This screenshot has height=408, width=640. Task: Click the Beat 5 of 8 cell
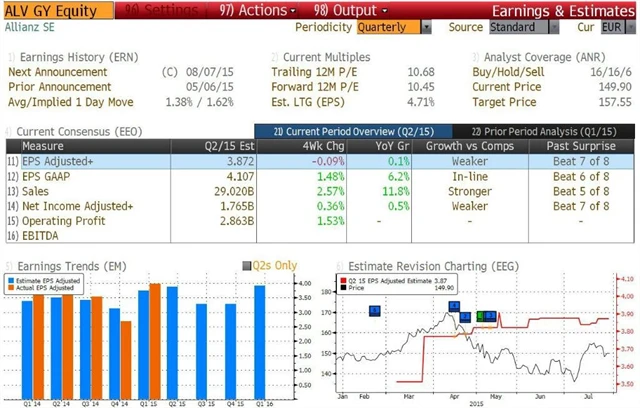[581, 191]
